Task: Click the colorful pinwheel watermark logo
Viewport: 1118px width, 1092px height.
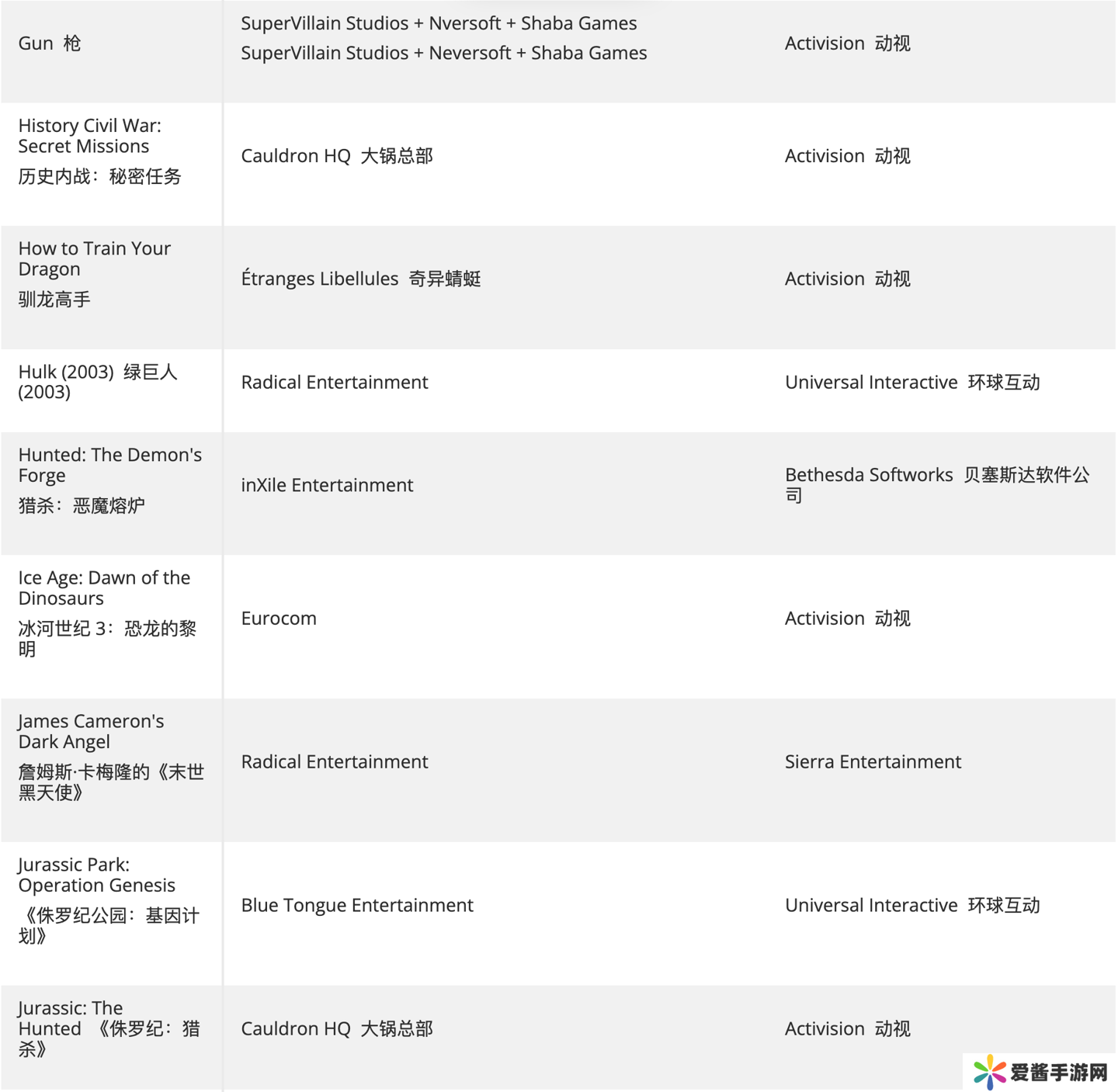Action: (x=990, y=1072)
